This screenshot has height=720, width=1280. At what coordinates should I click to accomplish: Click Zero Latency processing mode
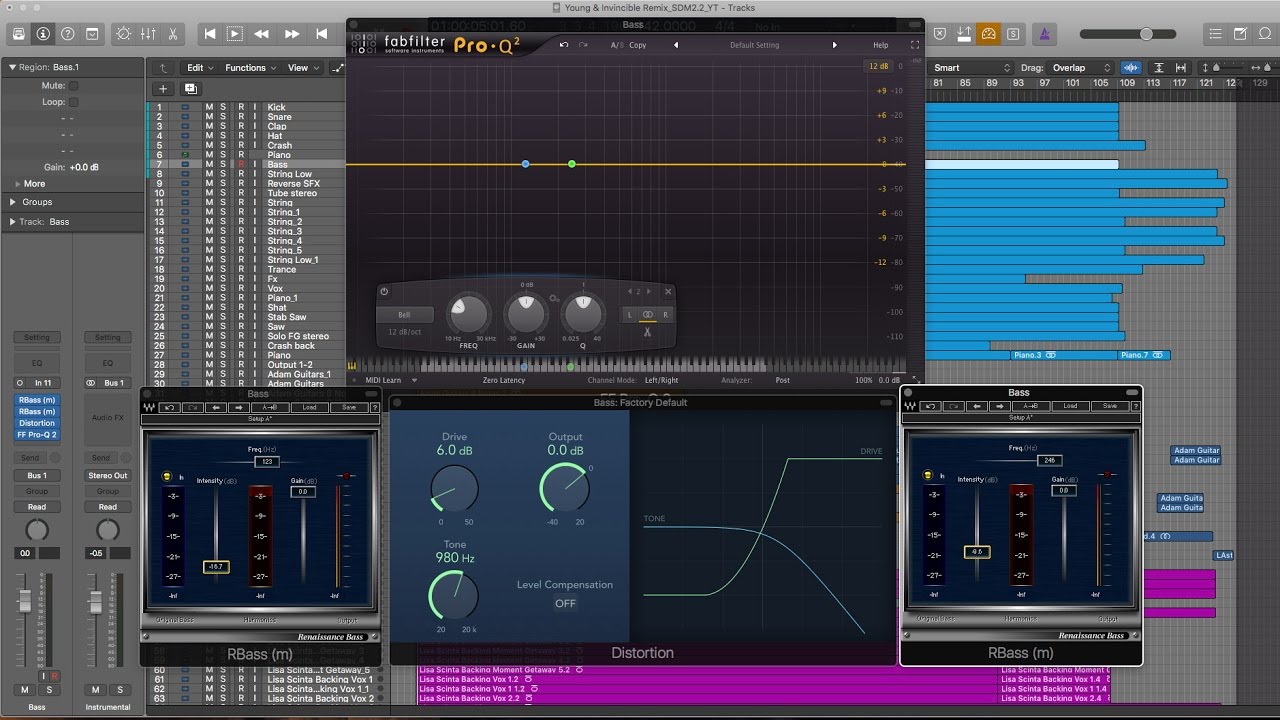tap(504, 380)
